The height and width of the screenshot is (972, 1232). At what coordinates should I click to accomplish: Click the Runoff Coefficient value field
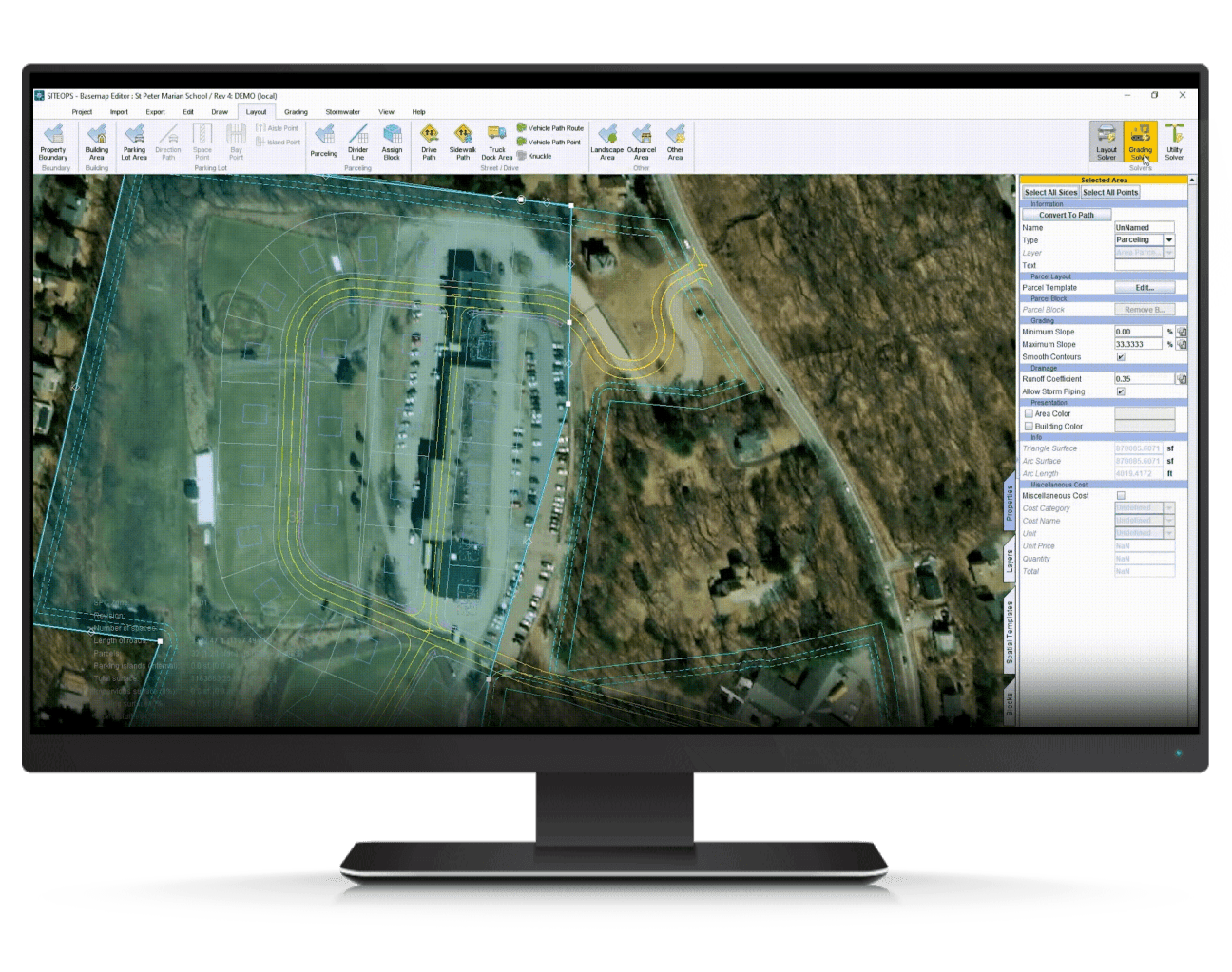tap(1145, 379)
